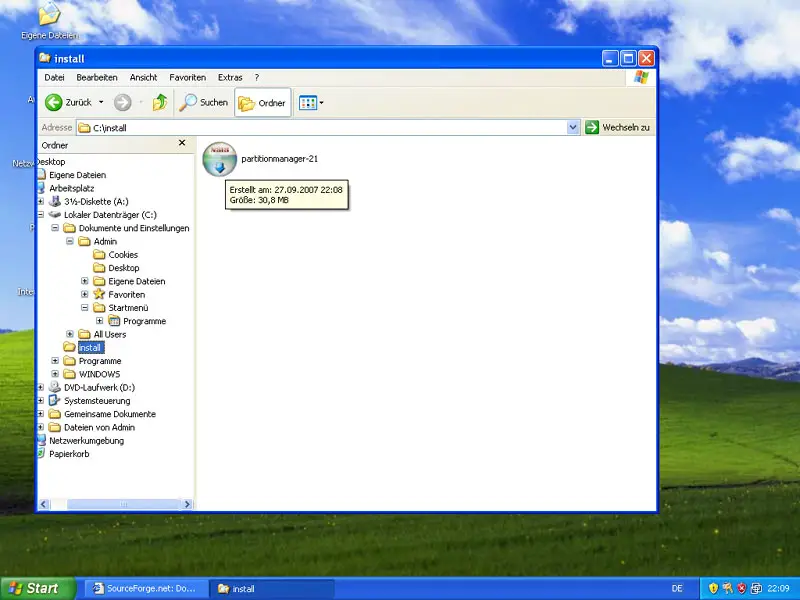
Task: Open the ? help menu
Action: click(257, 78)
